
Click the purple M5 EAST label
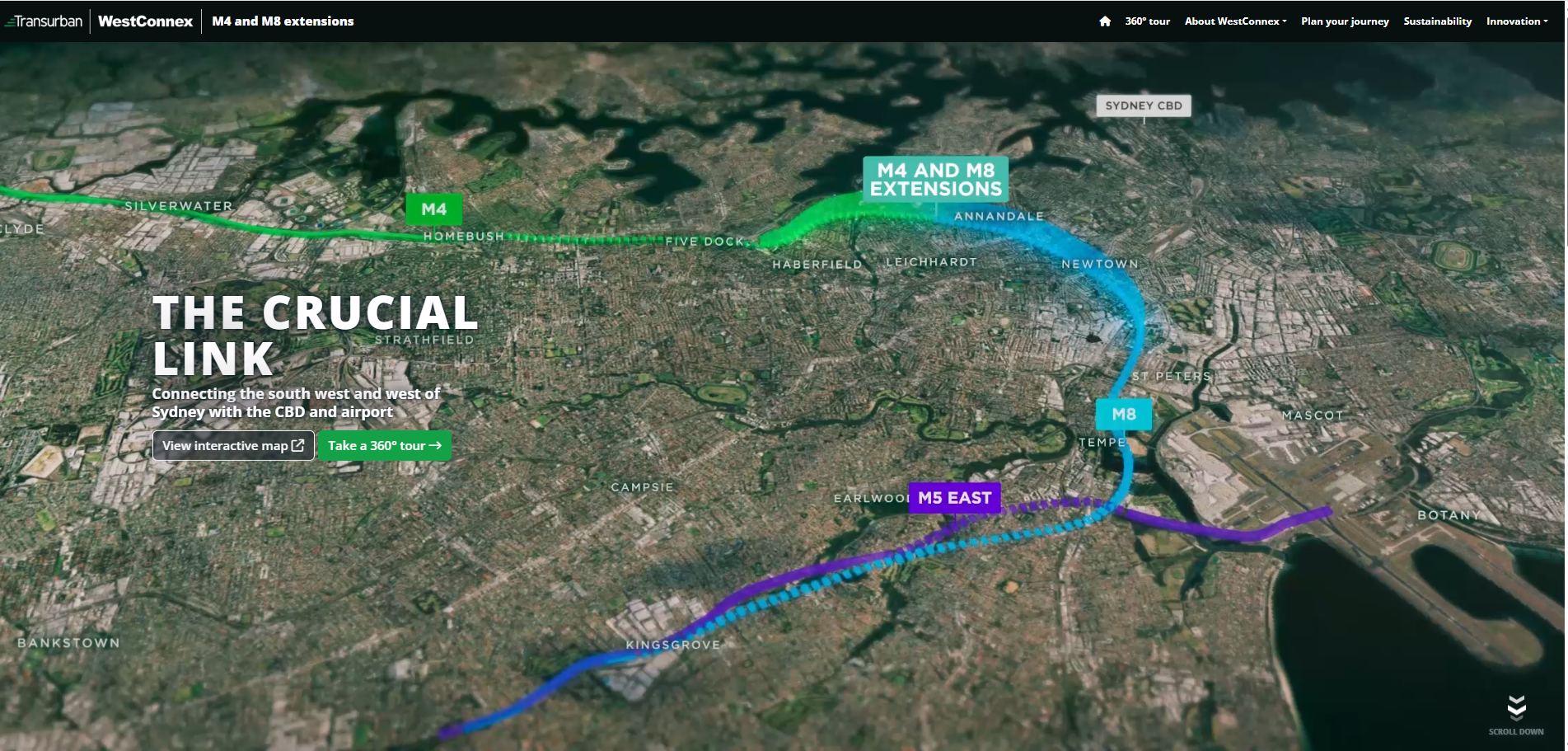pyautogui.click(x=954, y=498)
